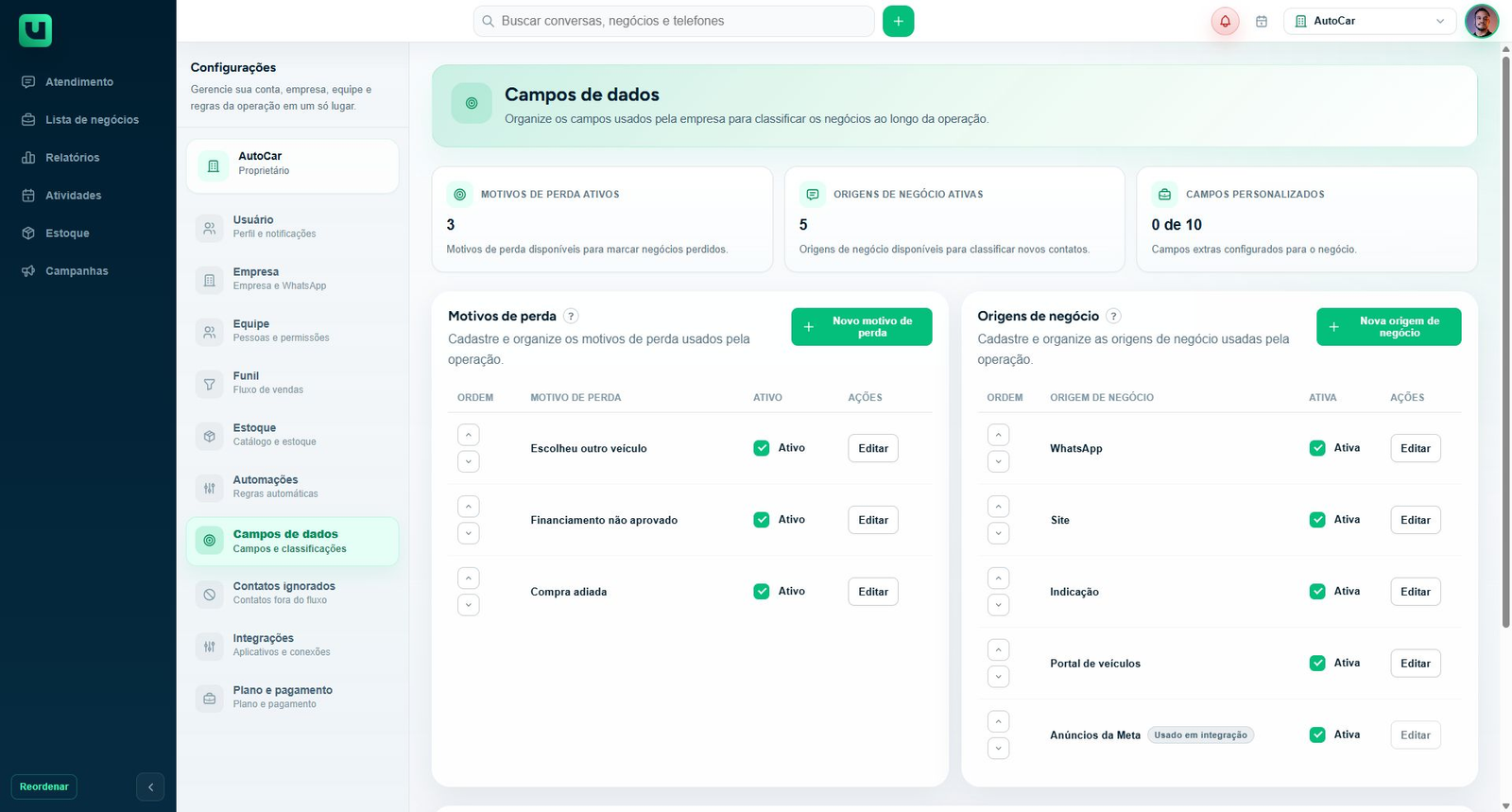Select the AutoCar Proprietário card
The image size is (1512, 812).
(292, 165)
